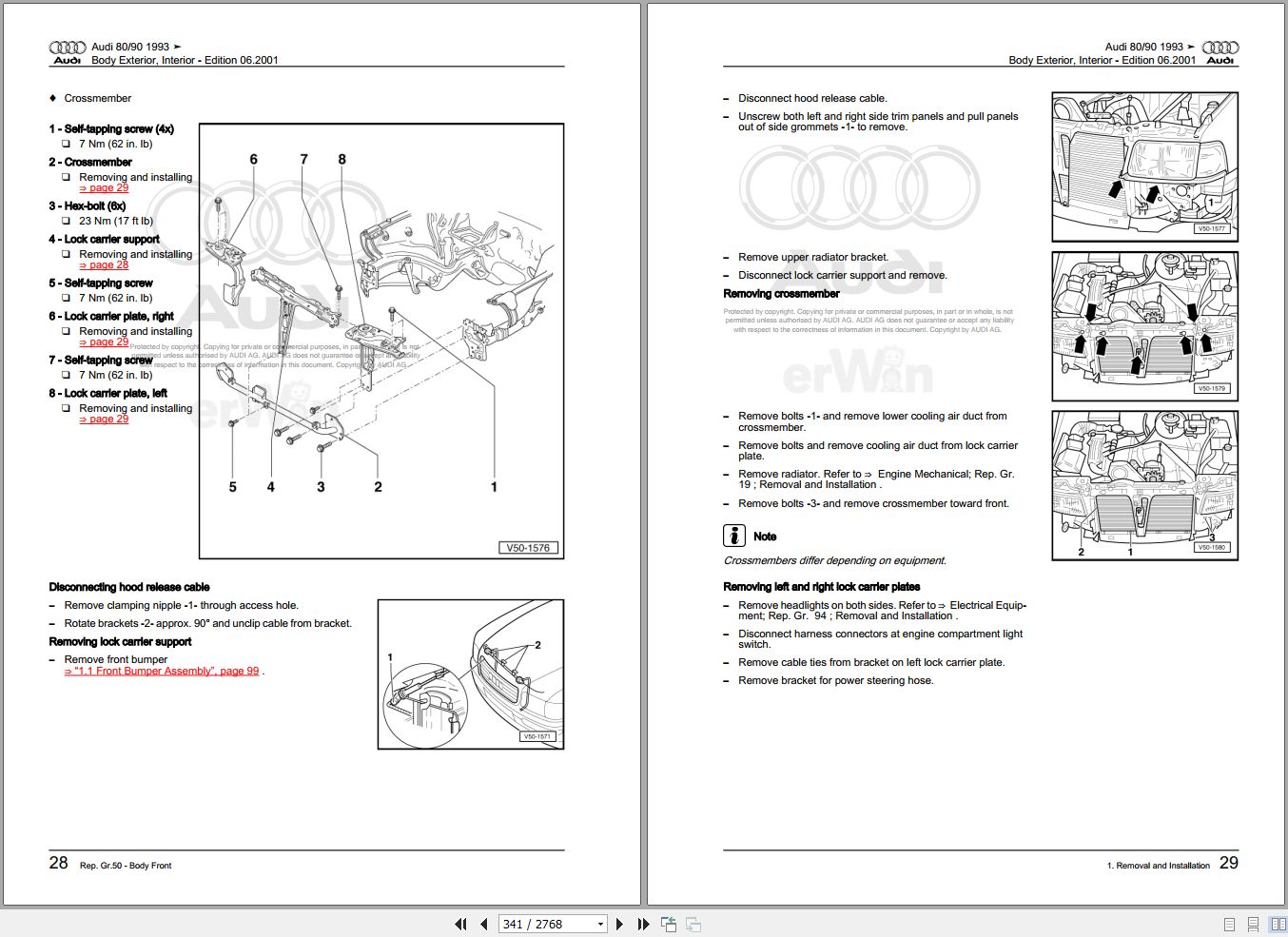The width and height of the screenshot is (1288, 937).
Task: Switch to continuous scrolling page view
Action: click(x=1253, y=925)
